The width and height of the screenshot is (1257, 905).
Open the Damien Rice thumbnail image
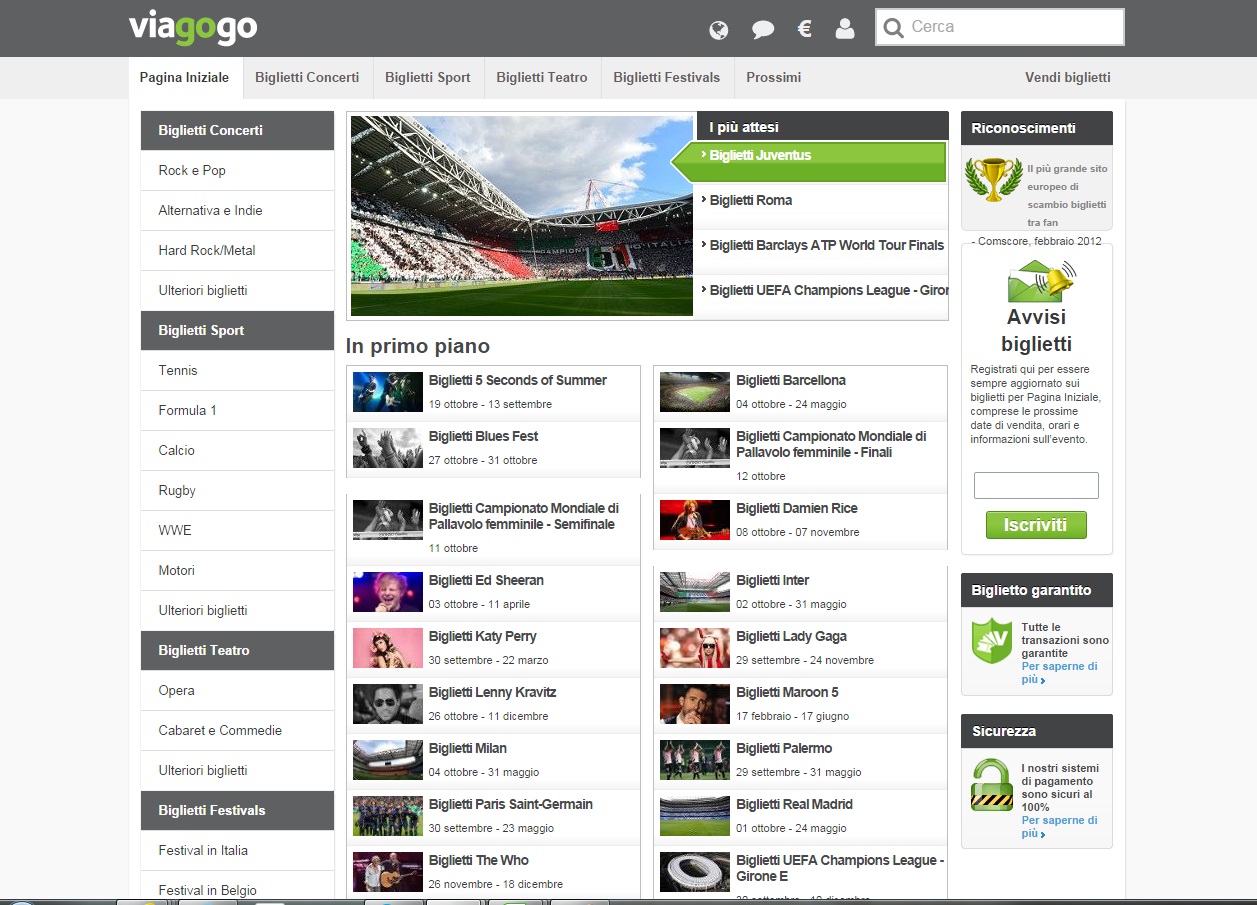[x=695, y=520]
